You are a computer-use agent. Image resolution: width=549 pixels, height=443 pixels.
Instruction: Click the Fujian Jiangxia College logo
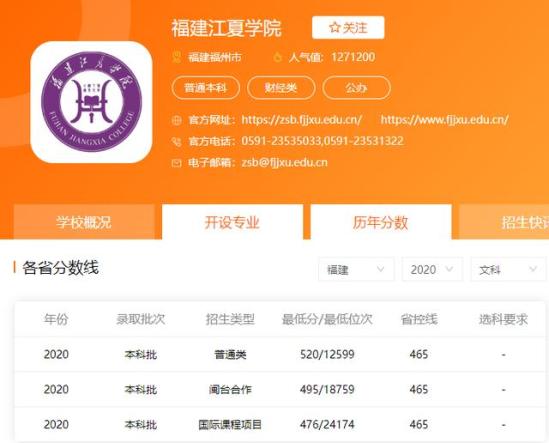pos(91,102)
